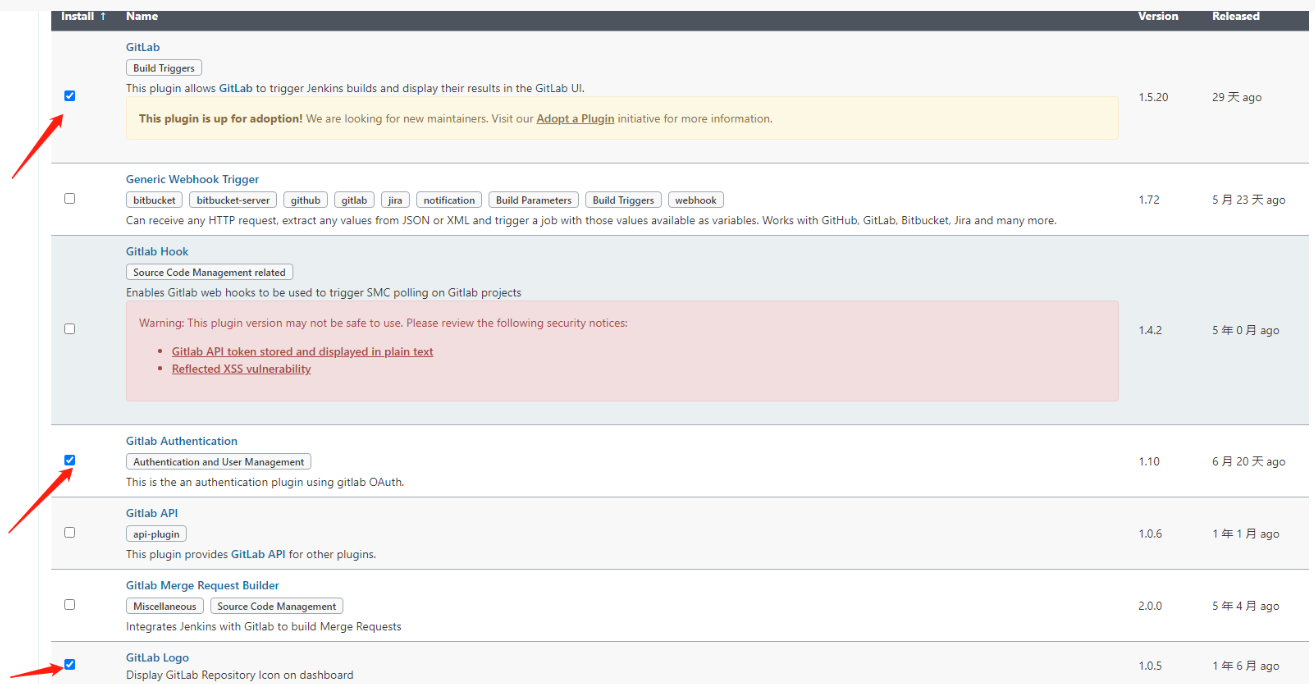The image size is (1315, 684).
Task: Click the webhook tag
Action: (x=696, y=200)
